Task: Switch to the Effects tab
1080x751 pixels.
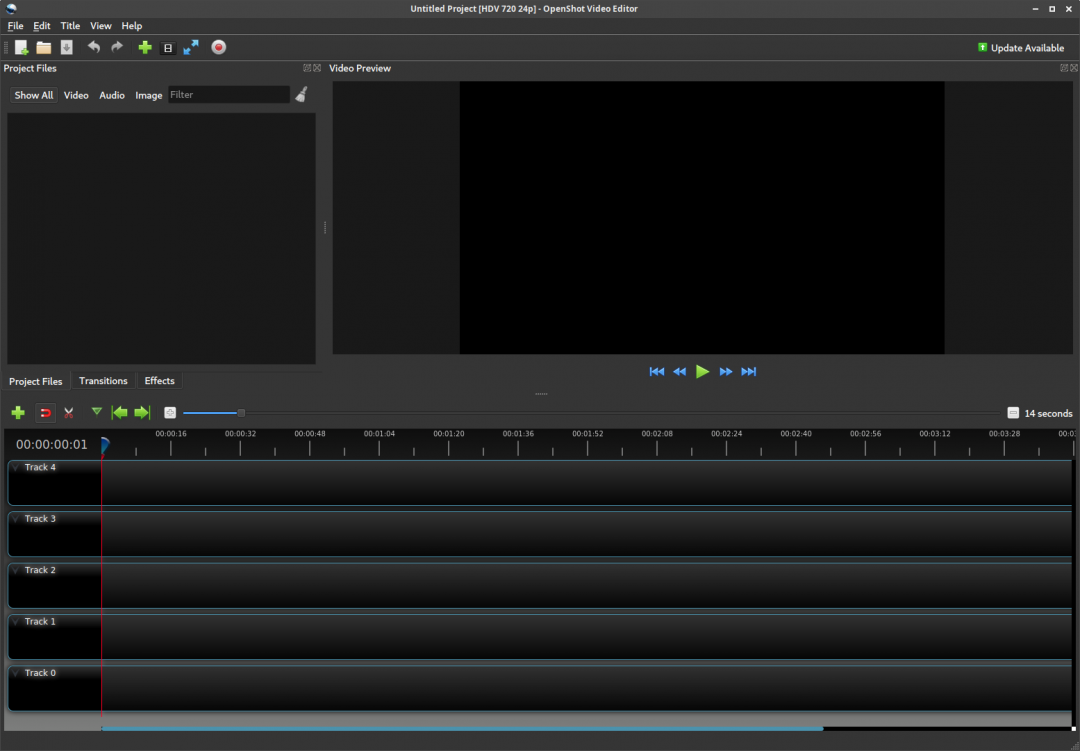Action: [160, 380]
